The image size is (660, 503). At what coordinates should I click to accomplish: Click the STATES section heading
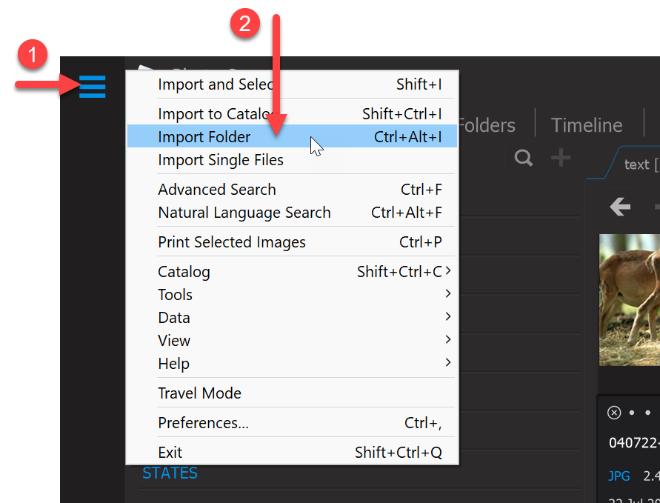pos(170,473)
